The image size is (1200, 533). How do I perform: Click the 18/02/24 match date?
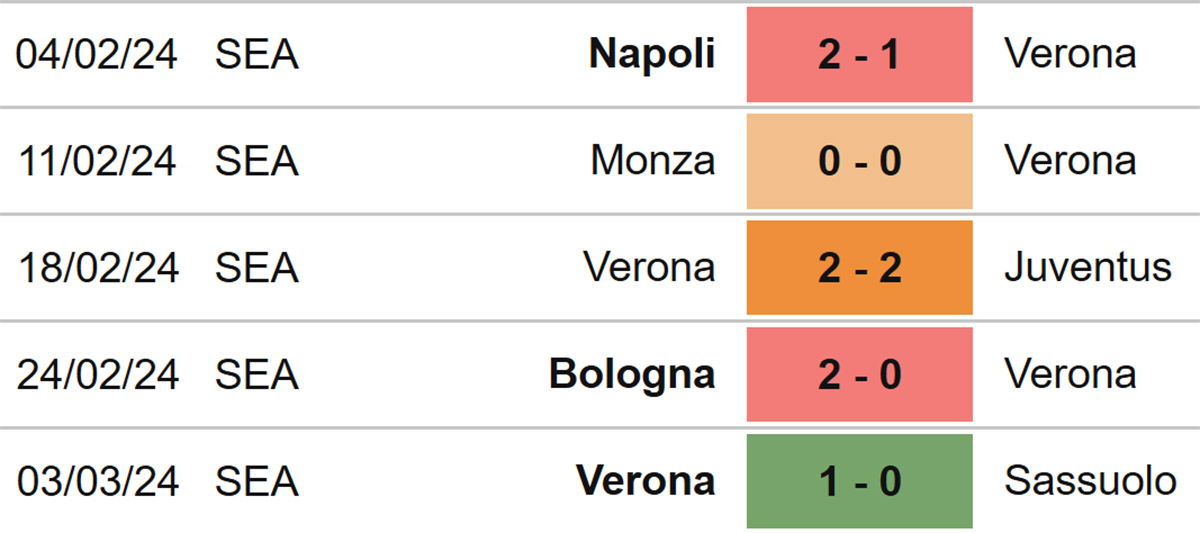[97, 268]
